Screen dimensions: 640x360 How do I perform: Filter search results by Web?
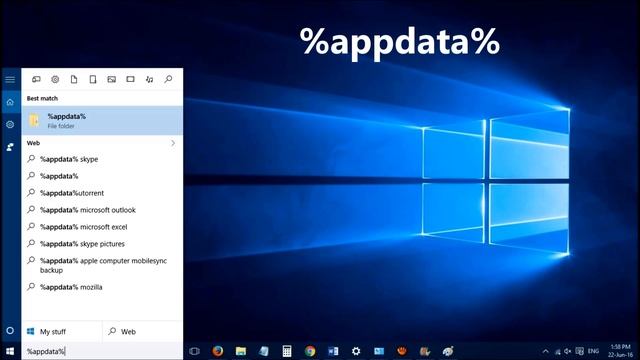(x=168, y=79)
